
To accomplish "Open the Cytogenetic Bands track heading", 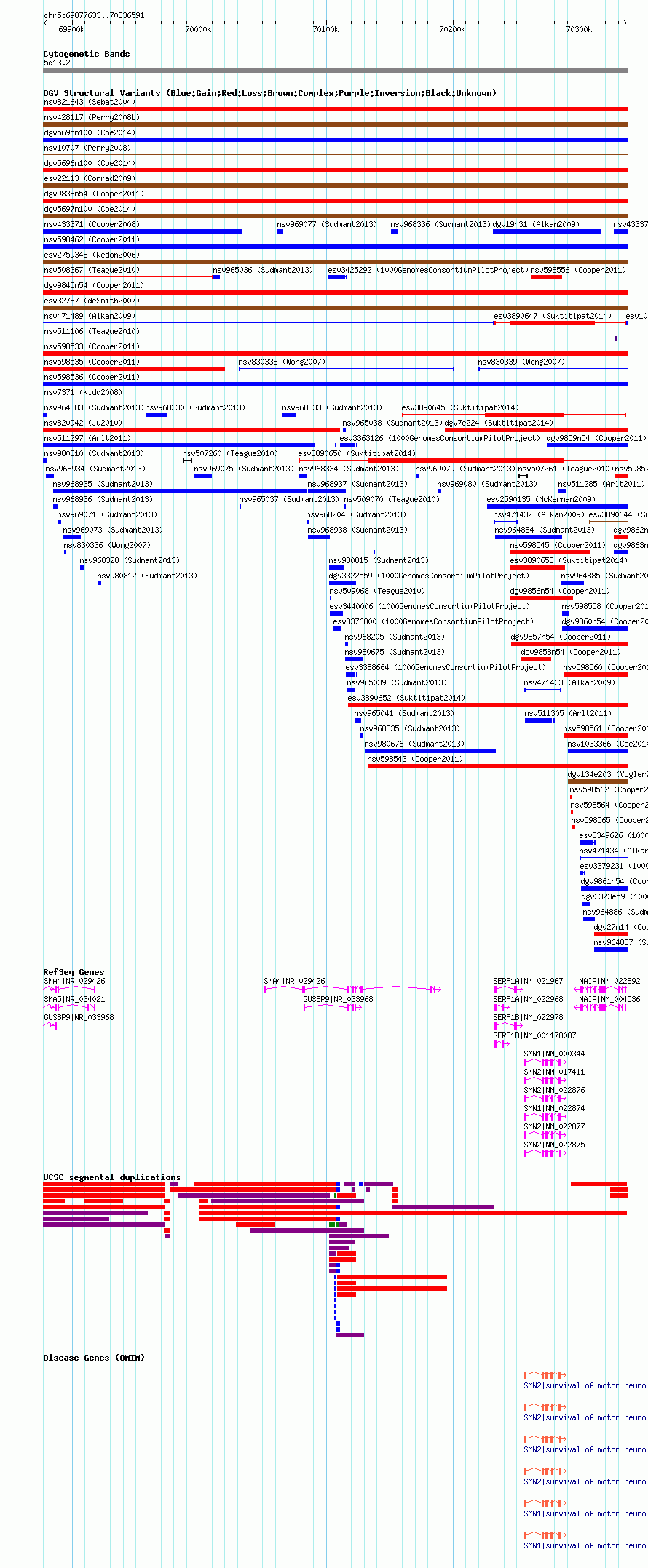I will click(x=87, y=54).
